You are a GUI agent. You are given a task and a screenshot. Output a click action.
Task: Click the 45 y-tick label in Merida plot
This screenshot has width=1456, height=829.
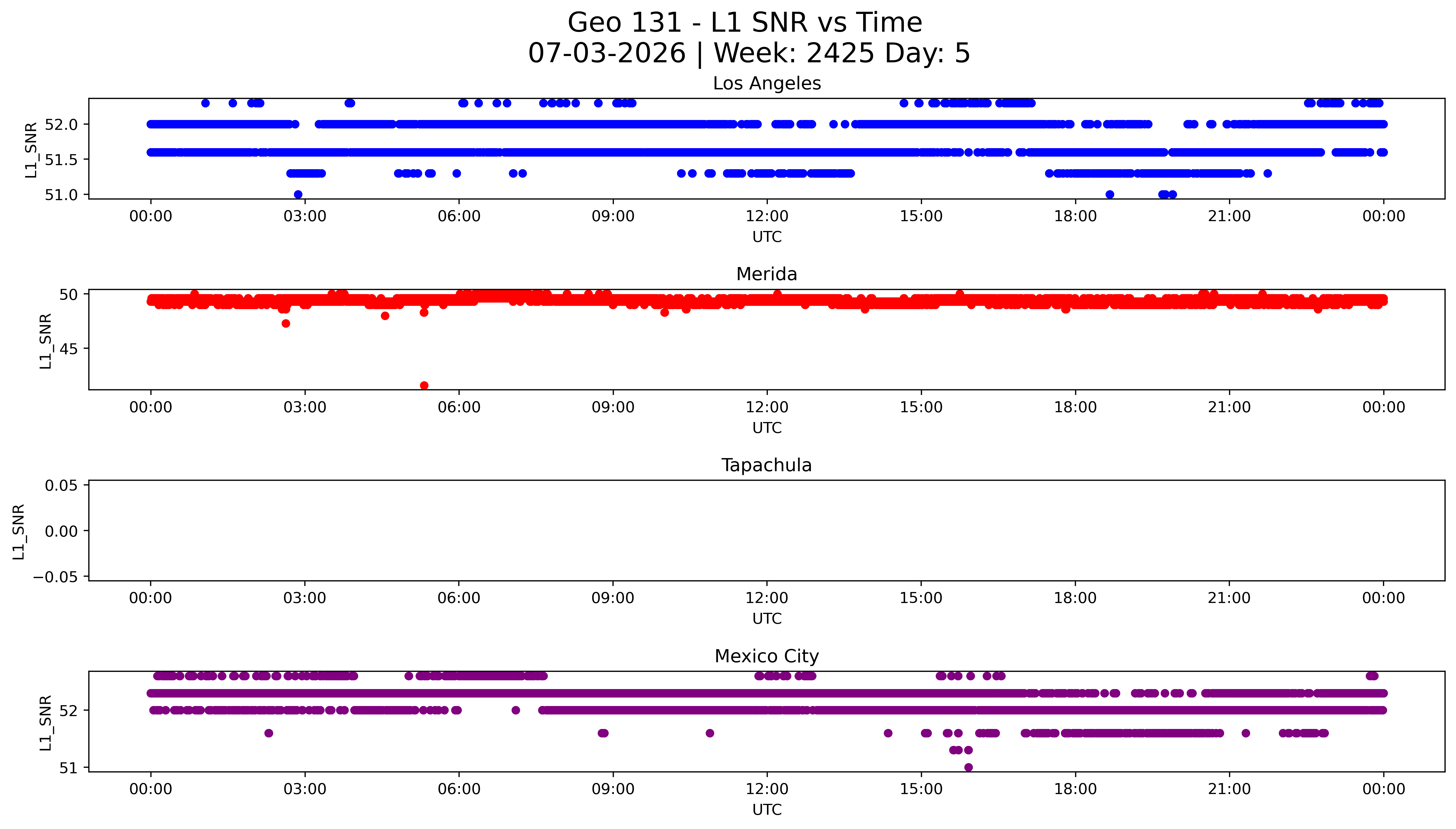tap(68, 348)
